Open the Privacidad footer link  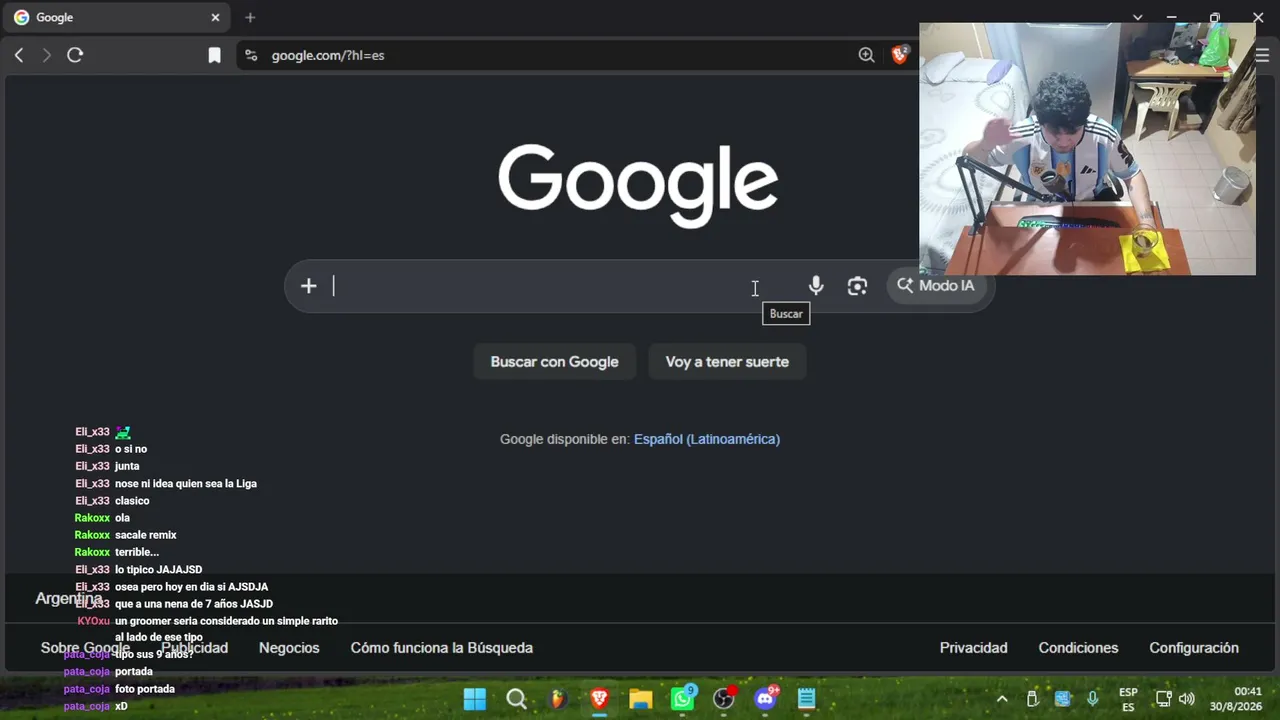(x=973, y=648)
